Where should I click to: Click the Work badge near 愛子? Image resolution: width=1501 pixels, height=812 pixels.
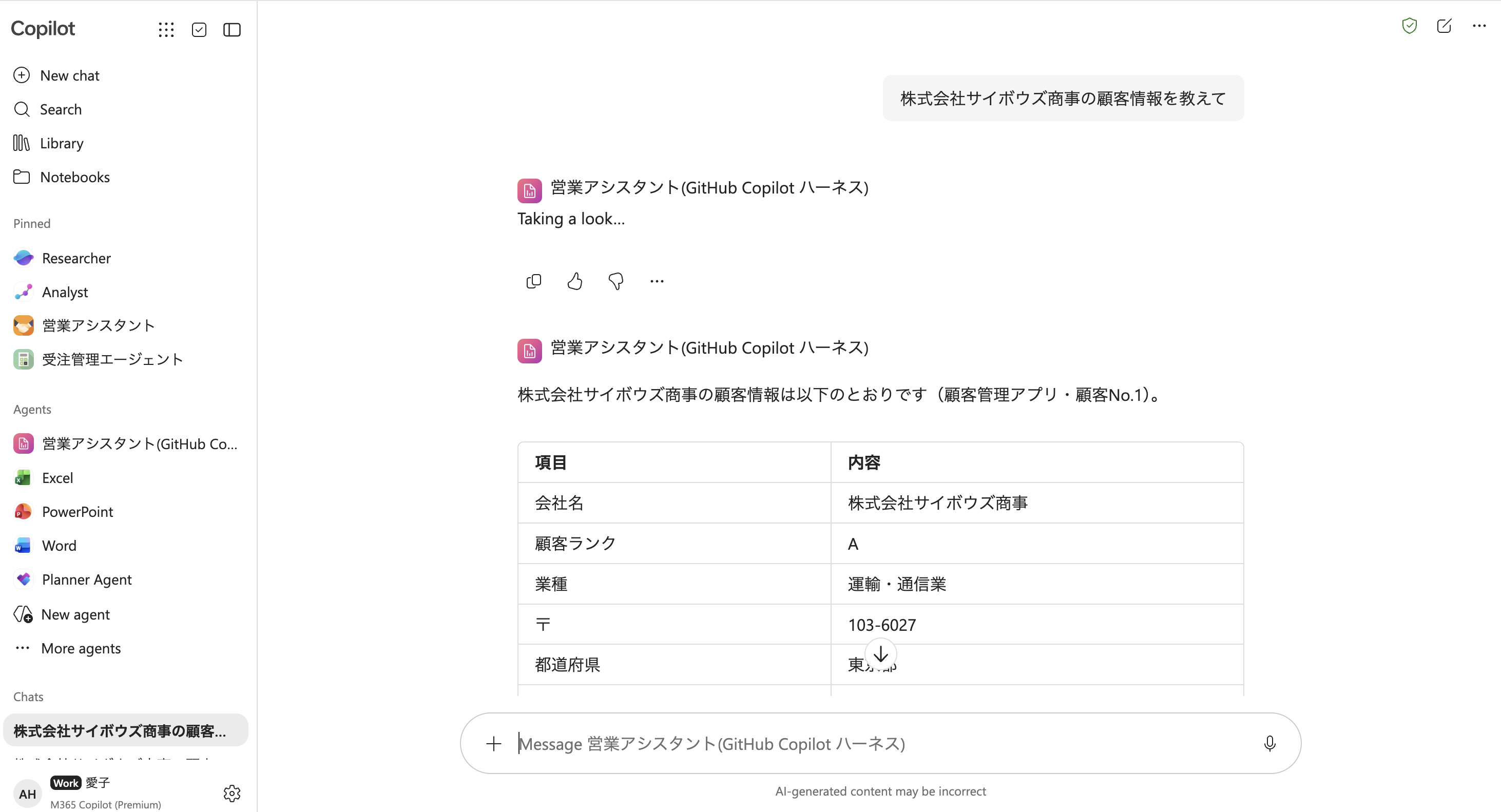tap(65, 783)
